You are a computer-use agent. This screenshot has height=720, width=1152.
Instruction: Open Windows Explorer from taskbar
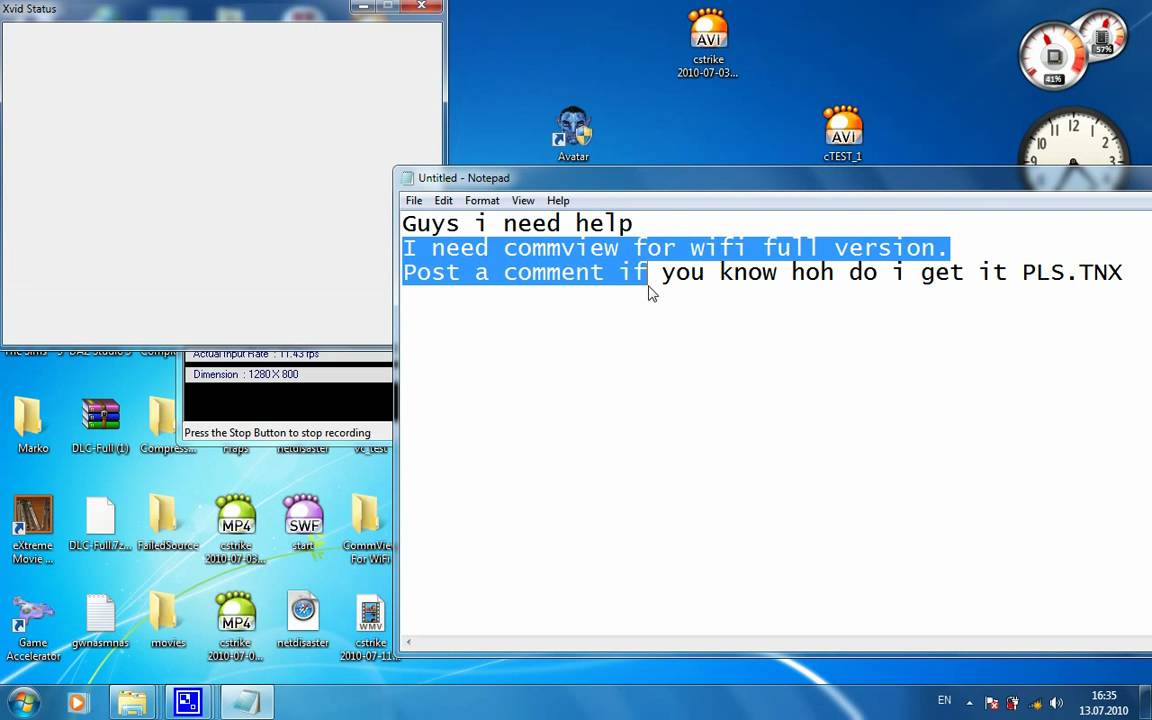tap(132, 702)
